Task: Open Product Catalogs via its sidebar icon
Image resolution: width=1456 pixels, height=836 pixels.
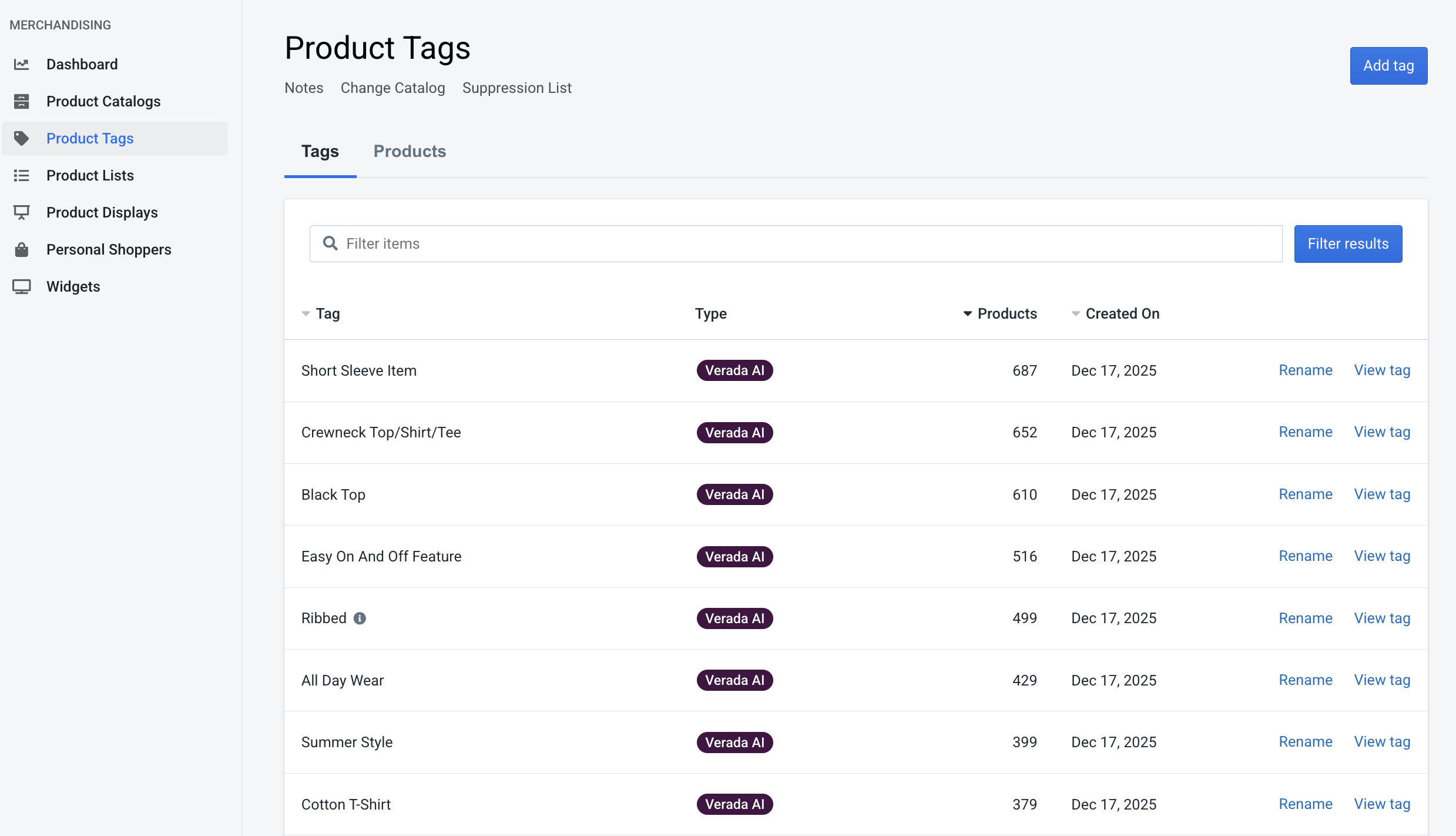Action: [22, 101]
